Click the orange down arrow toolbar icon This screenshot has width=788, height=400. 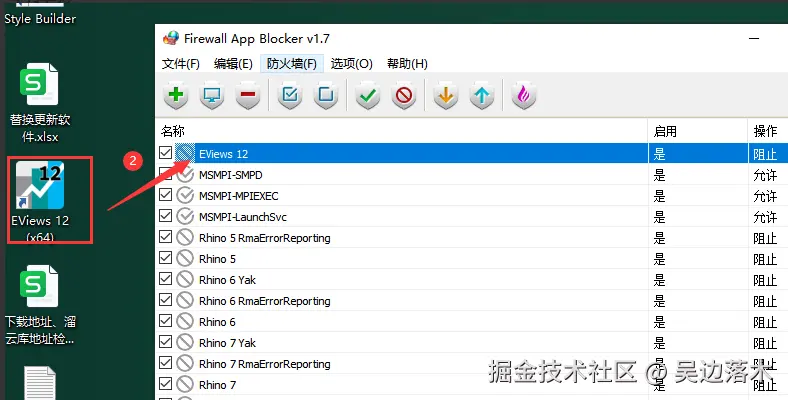tap(446, 95)
